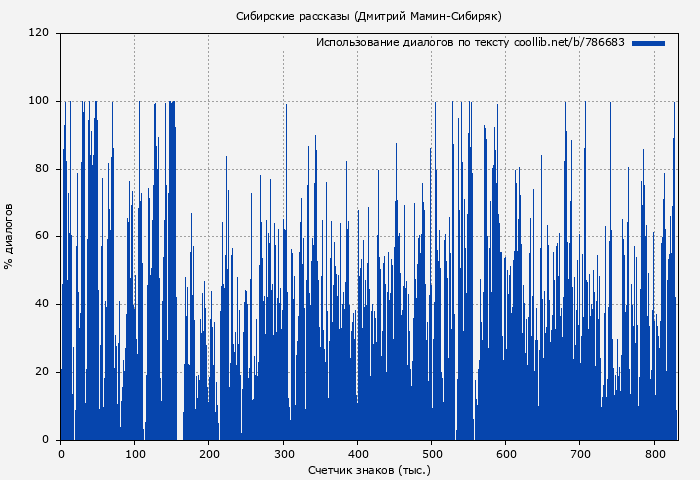The width and height of the screenshot is (700, 480).
Task: Click the 40 tick on y-axis
Action: pyautogui.click(x=42, y=304)
